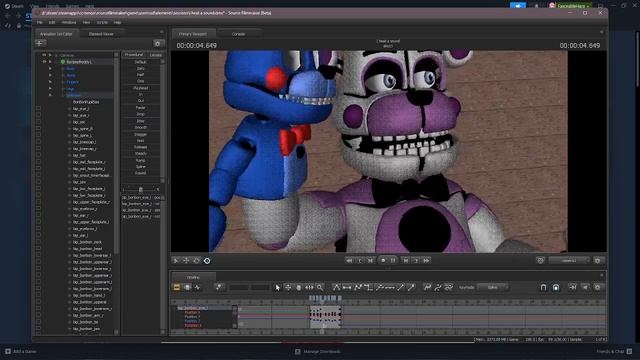Click the viewport translate manipulator tool
Viewport: 640px width, 360px height.
click(186, 260)
